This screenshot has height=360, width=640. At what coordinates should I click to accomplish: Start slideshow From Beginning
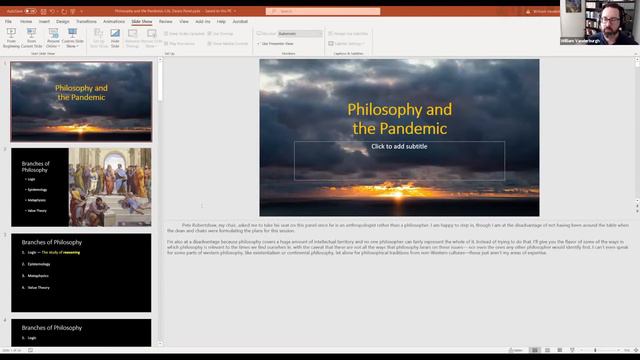(11, 38)
